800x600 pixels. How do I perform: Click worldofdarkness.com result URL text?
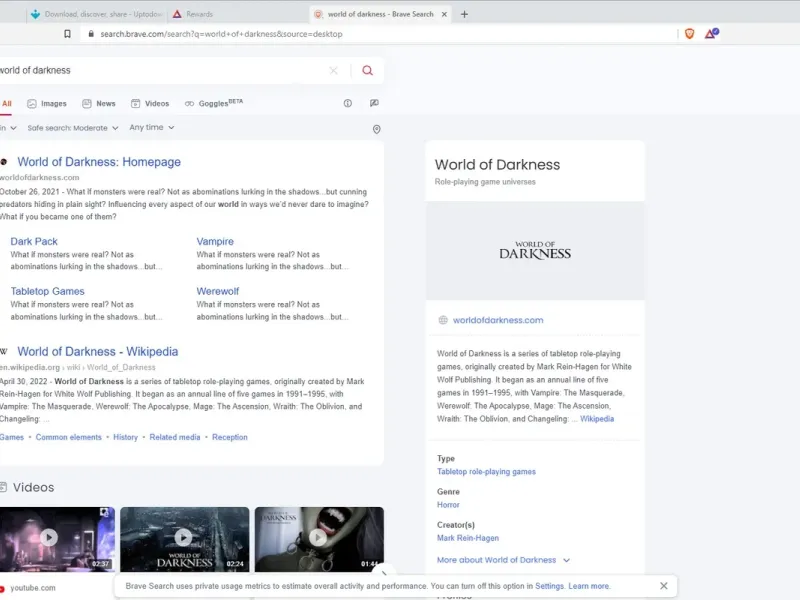39,178
